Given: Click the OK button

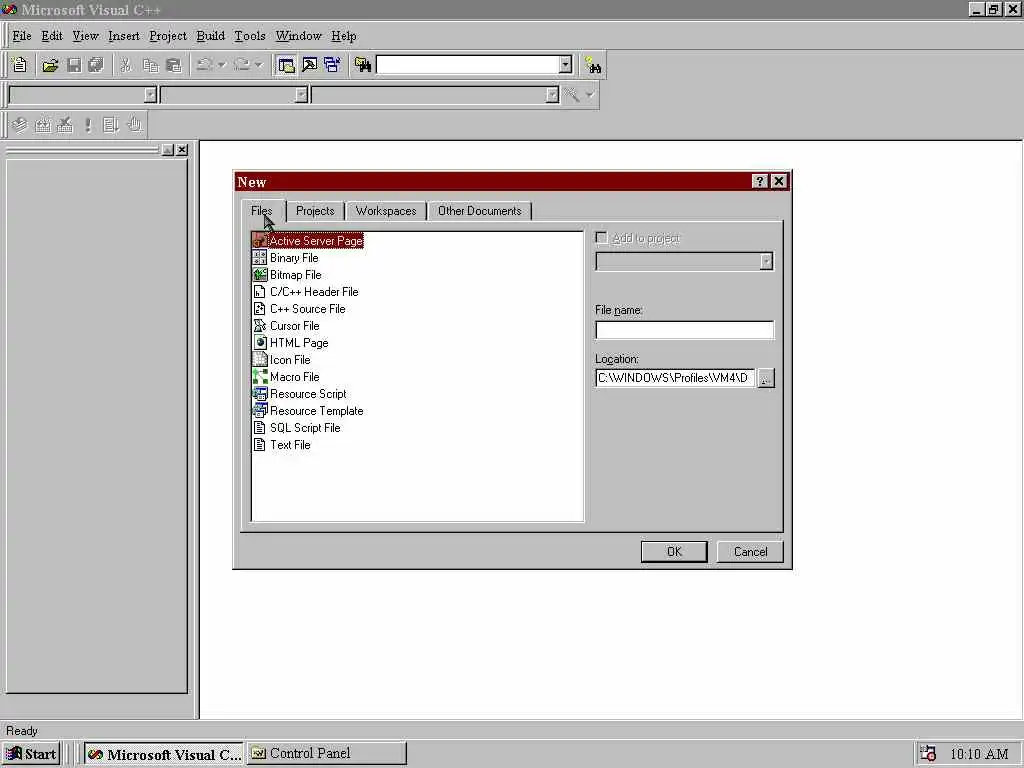Looking at the screenshot, I should click(x=674, y=552).
